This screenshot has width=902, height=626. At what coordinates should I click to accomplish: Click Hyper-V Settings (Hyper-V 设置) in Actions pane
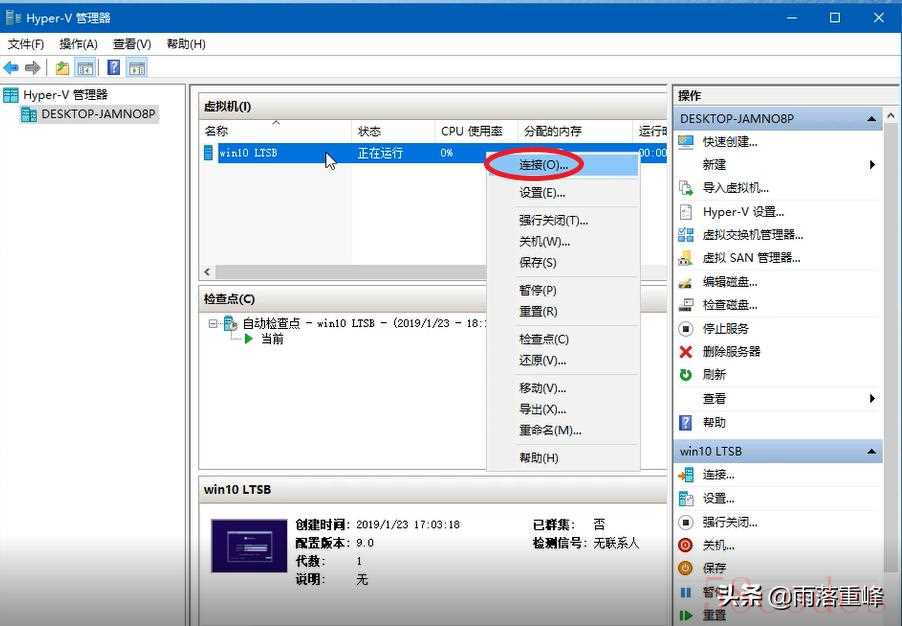(x=743, y=212)
